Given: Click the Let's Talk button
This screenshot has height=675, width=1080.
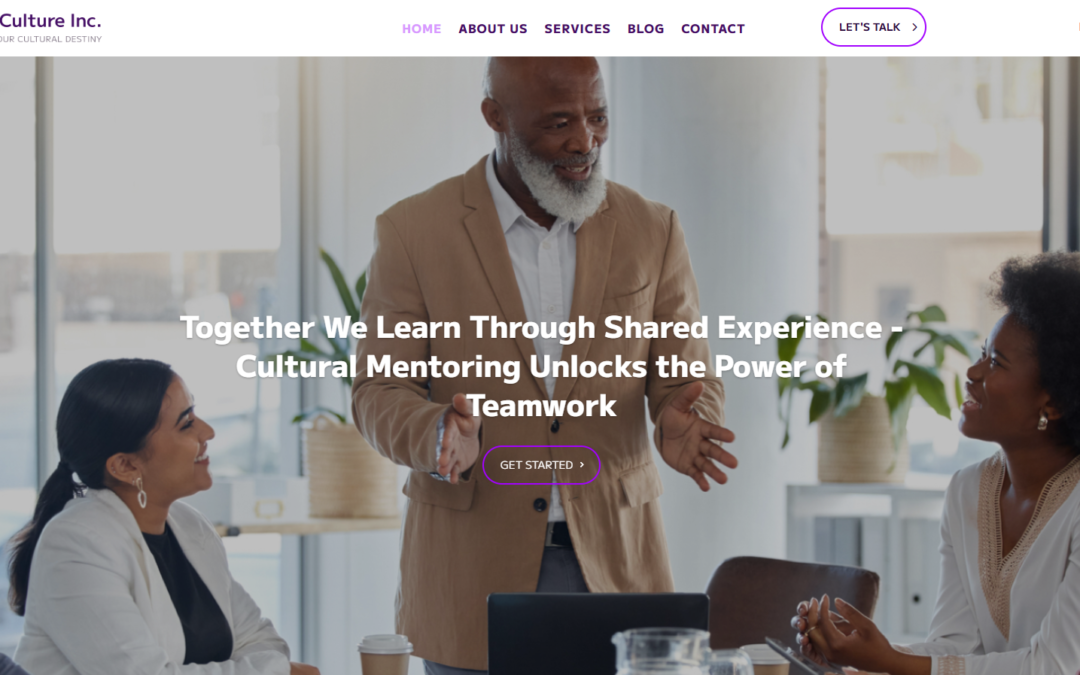Looking at the screenshot, I should (873, 28).
